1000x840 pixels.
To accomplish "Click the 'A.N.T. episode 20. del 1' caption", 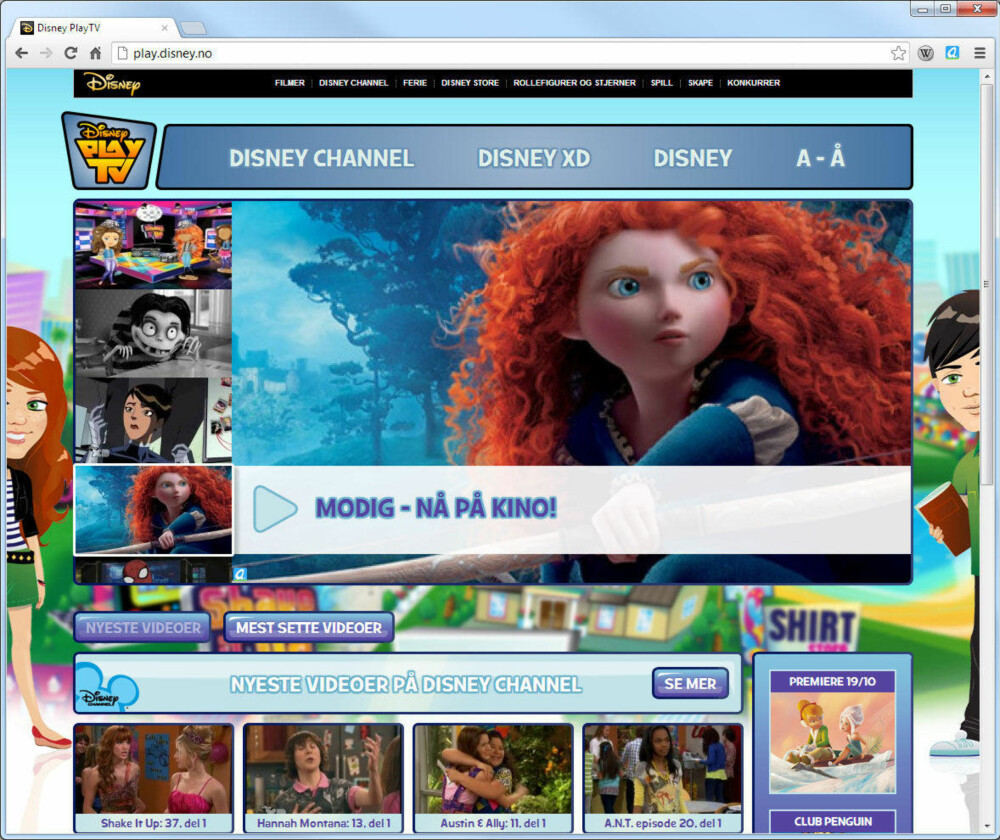I will [663, 823].
